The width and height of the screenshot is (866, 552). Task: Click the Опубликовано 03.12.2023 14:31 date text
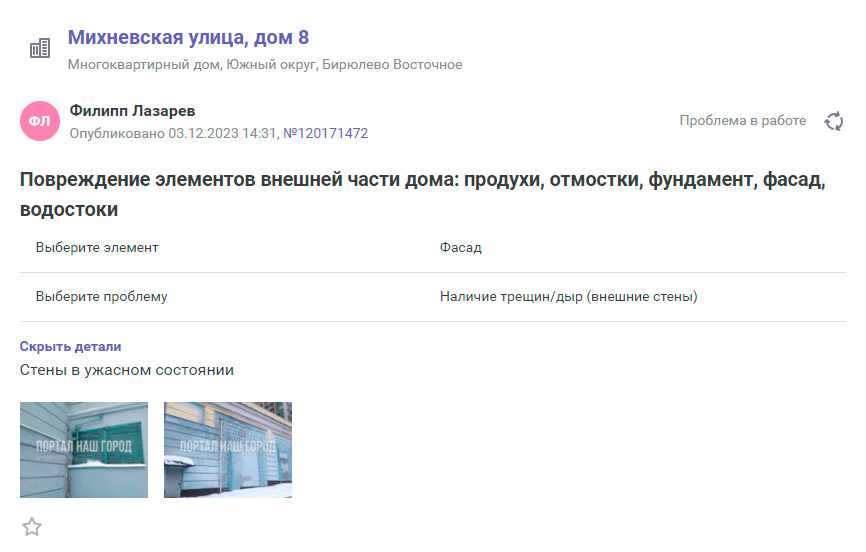coord(174,133)
